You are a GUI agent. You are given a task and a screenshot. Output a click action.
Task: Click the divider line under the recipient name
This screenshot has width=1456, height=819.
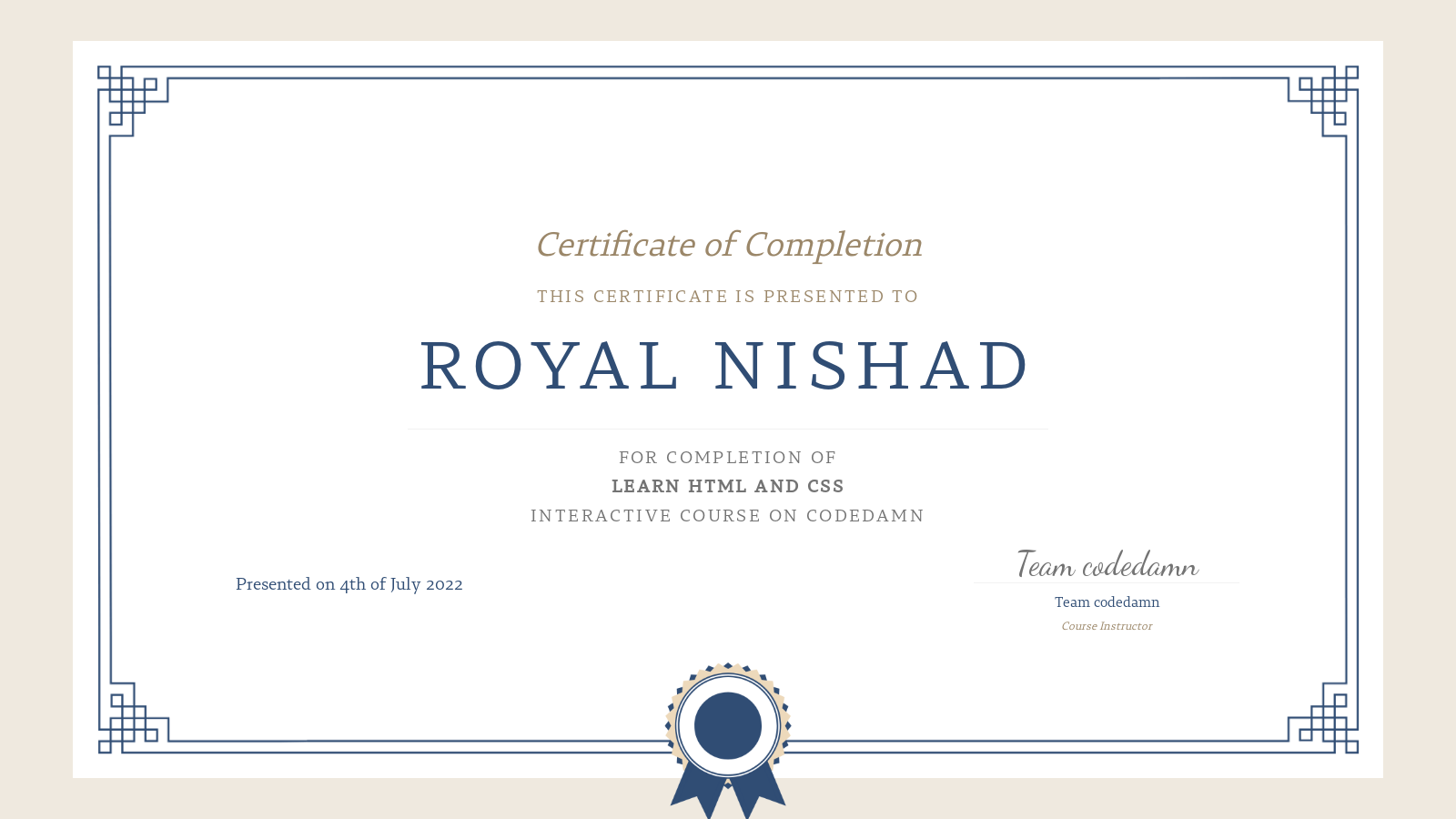point(728,428)
